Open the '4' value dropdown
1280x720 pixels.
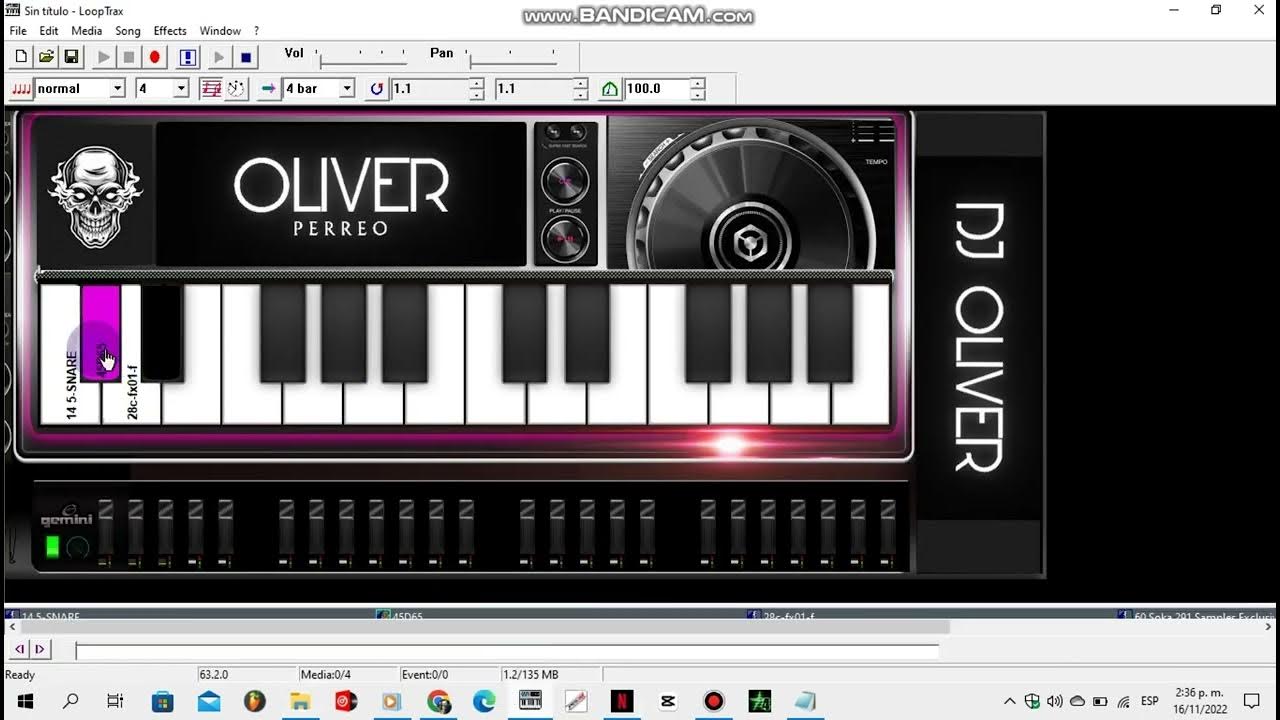pos(181,89)
